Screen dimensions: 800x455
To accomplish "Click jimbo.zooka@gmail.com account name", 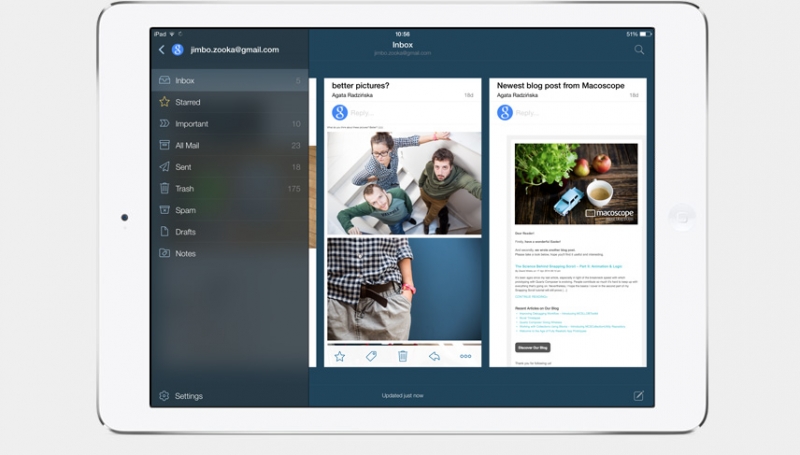I will [235, 49].
